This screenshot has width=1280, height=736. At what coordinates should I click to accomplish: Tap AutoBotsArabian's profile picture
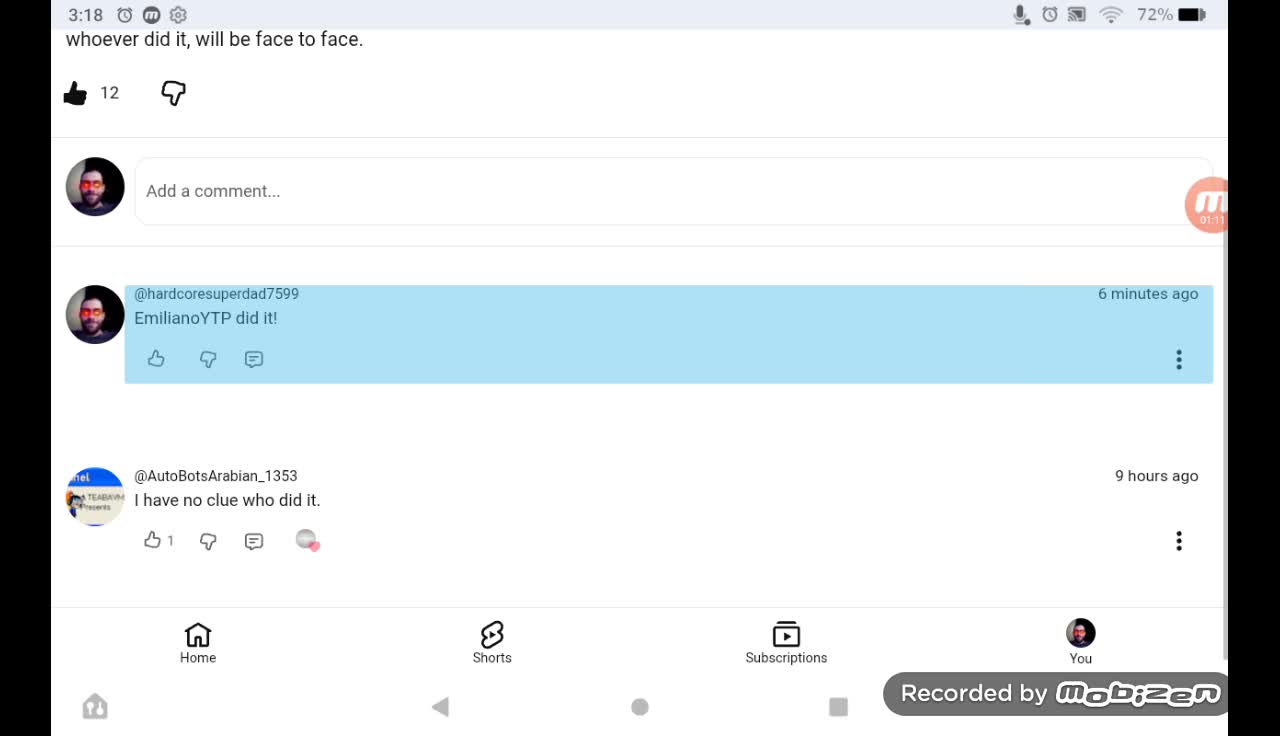coord(94,495)
